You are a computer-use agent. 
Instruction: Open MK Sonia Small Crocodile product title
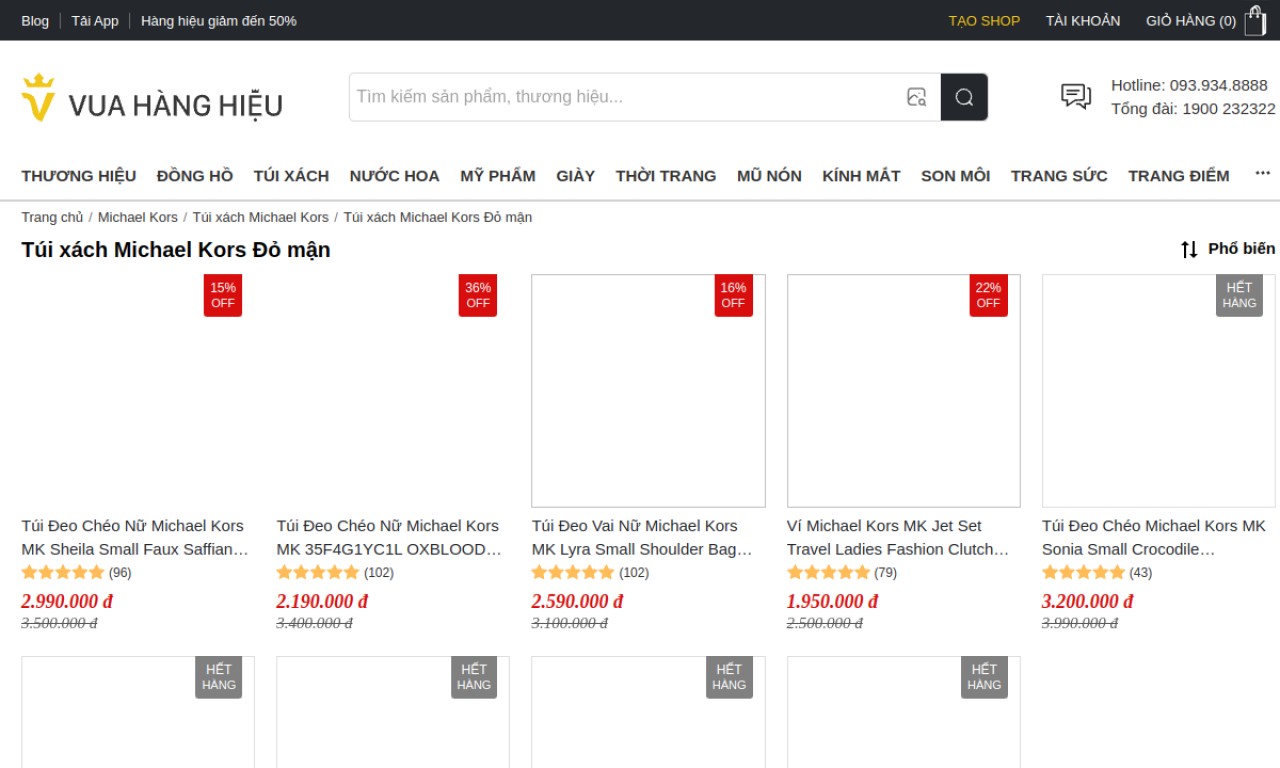click(1155, 537)
